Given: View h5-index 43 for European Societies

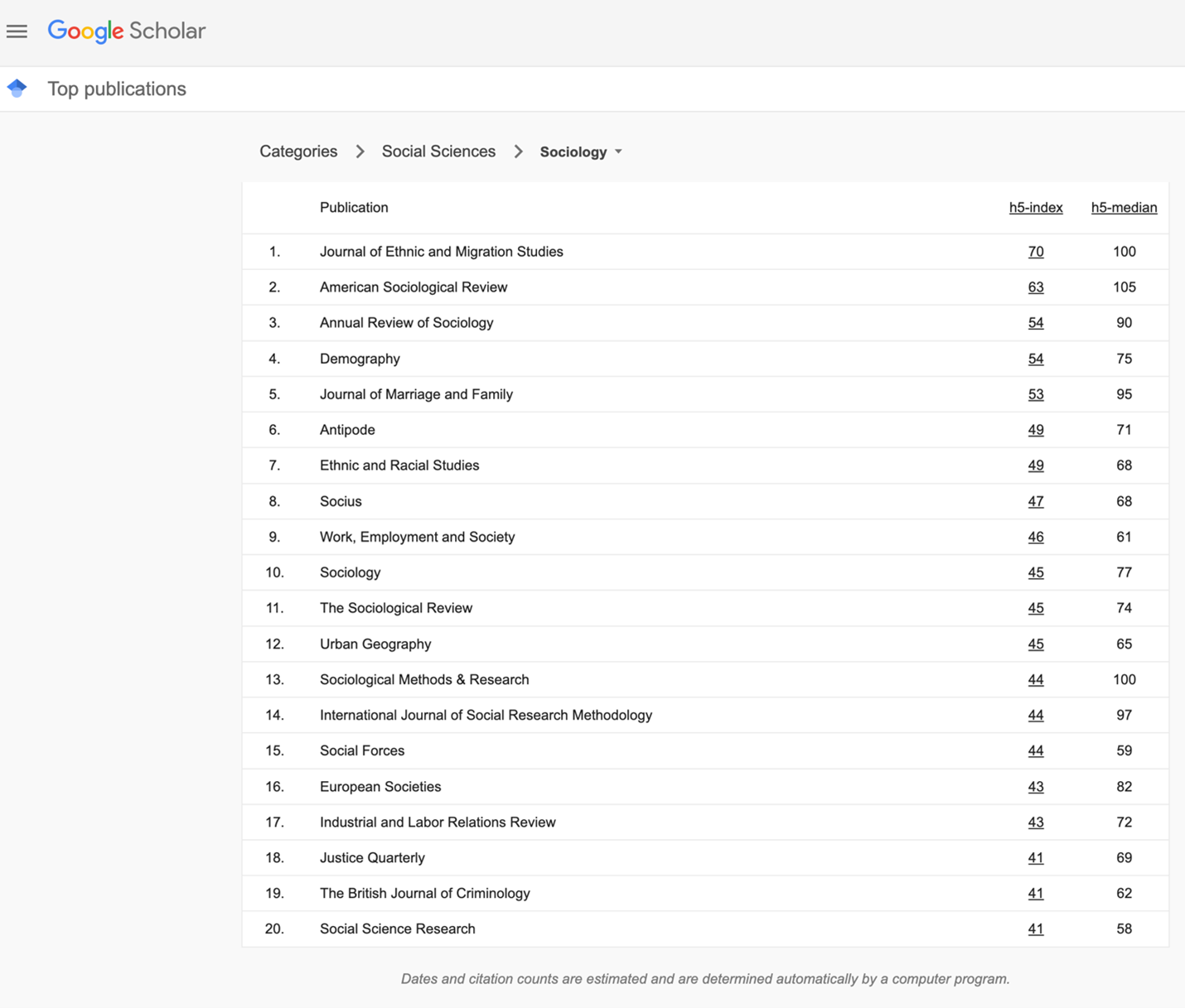Looking at the screenshot, I should coord(1035,787).
